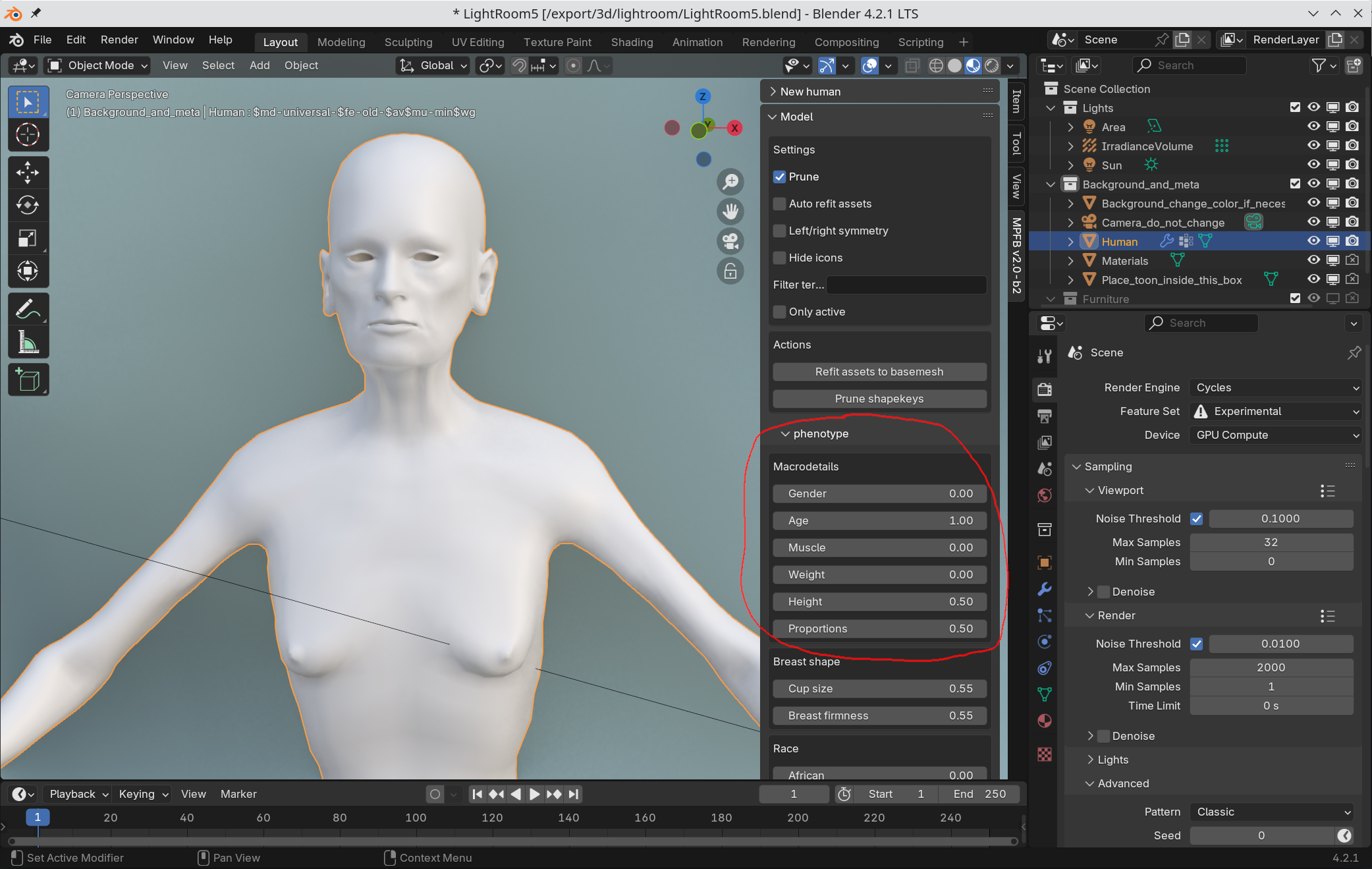The height and width of the screenshot is (869, 1372).
Task: Hide the Sun light in viewport
Action: click(1313, 165)
